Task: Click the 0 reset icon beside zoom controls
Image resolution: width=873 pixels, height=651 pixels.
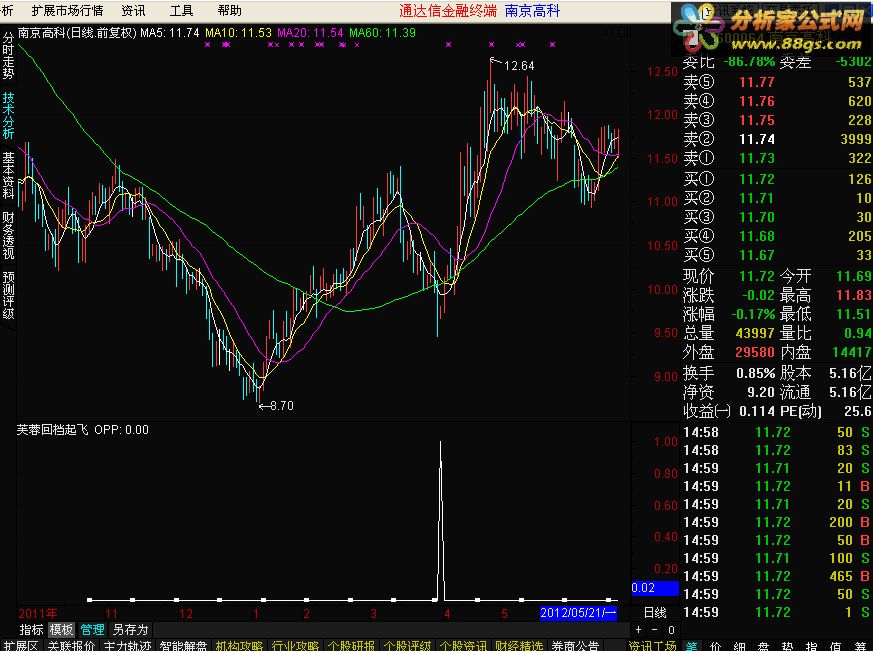Action: click(x=671, y=630)
